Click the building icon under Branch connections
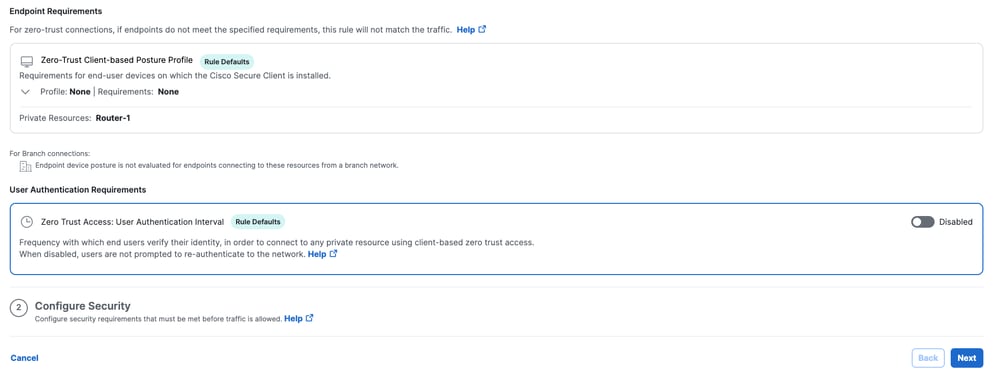Viewport: 999px width, 374px height. click(25, 167)
